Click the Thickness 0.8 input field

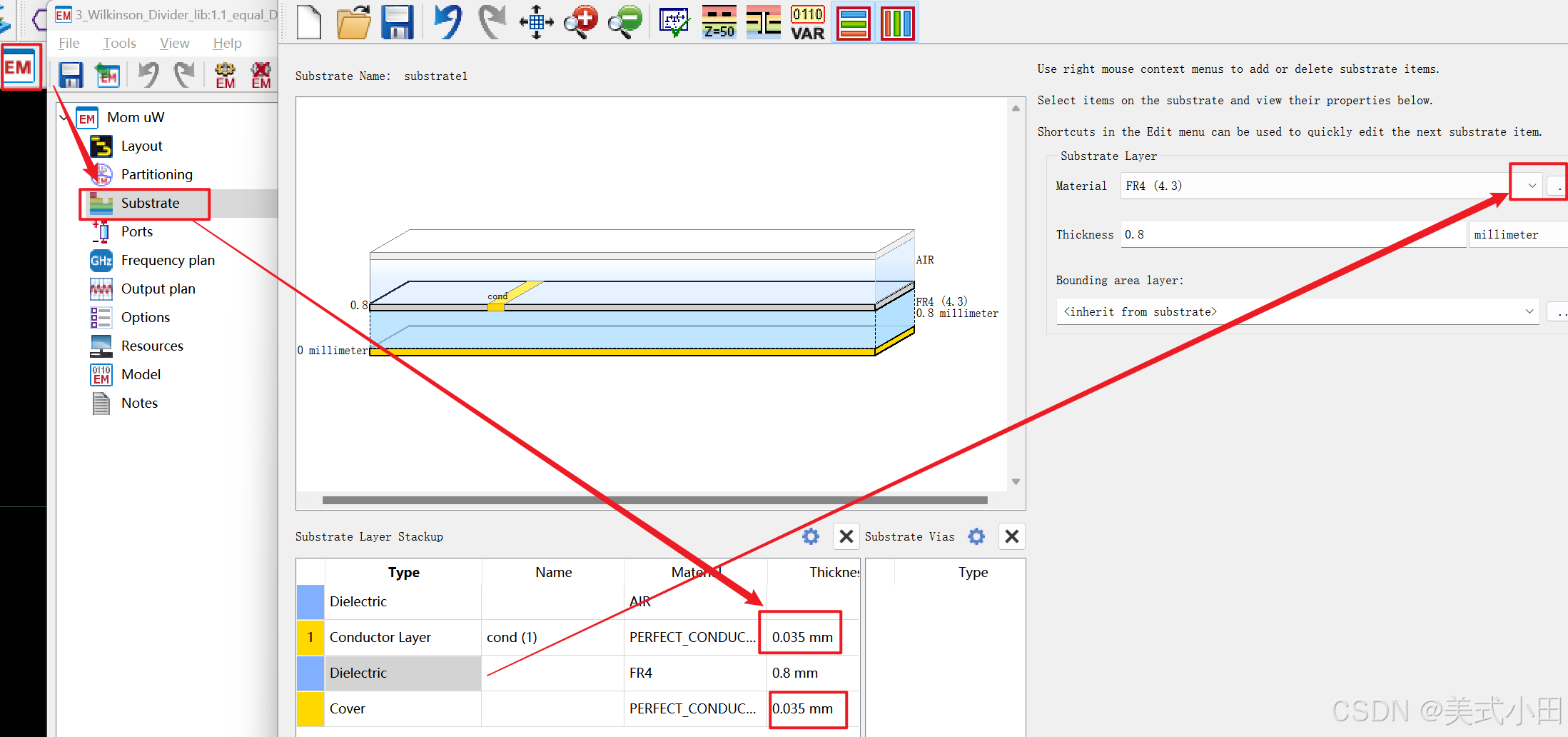1293,235
